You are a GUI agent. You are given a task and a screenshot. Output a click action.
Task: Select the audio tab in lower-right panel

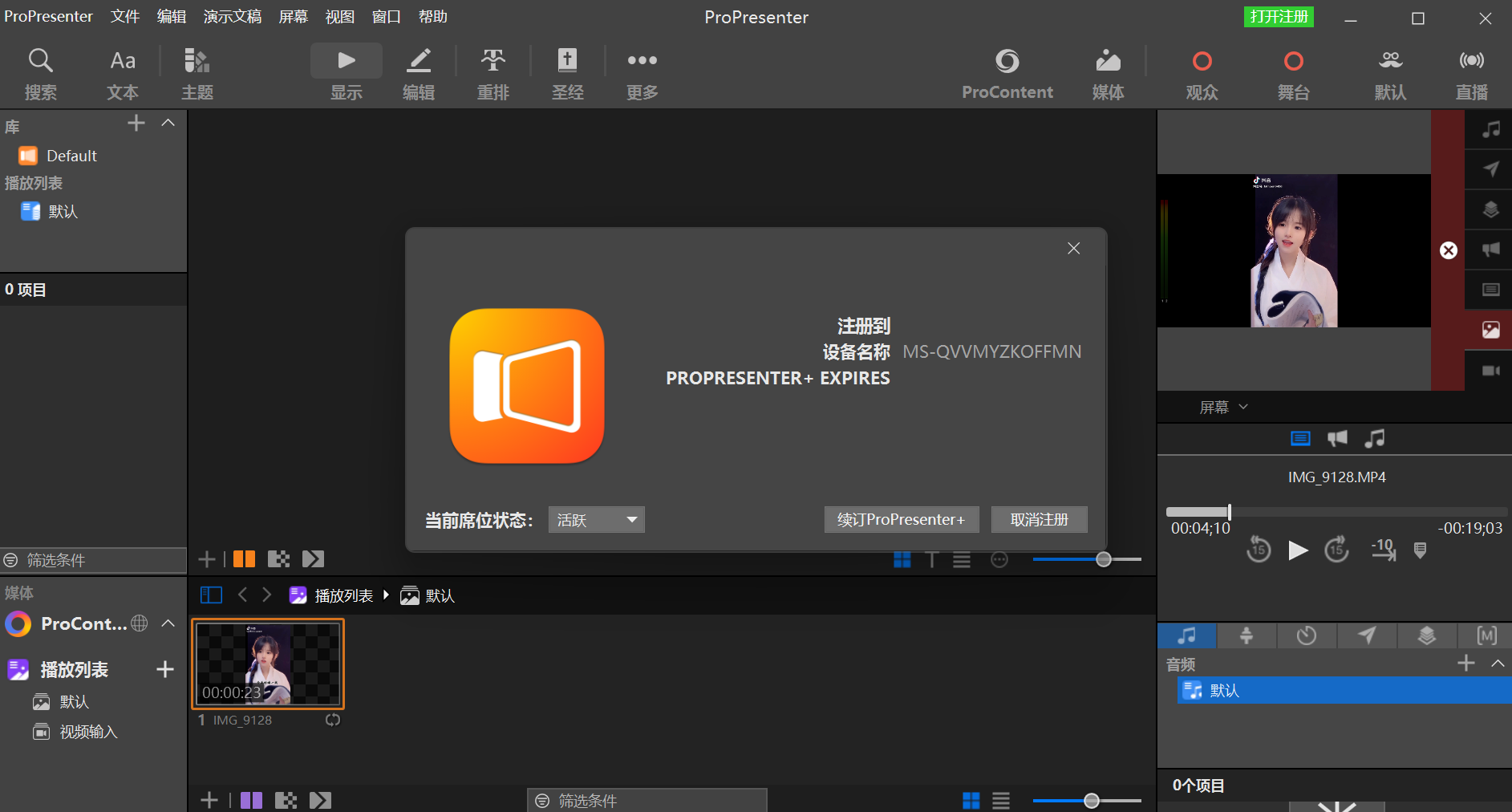point(1186,636)
